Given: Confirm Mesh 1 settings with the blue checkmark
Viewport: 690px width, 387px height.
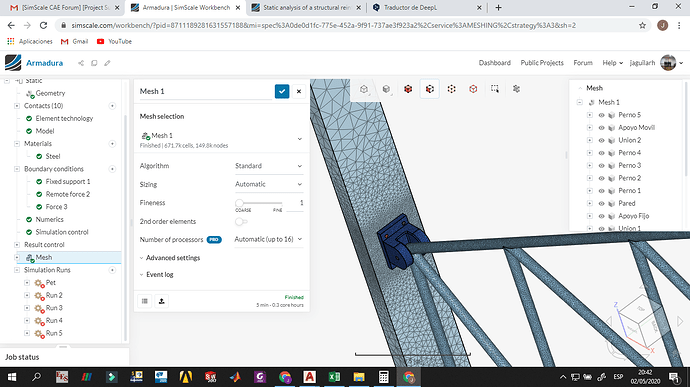Looking at the screenshot, I should tap(282, 91).
